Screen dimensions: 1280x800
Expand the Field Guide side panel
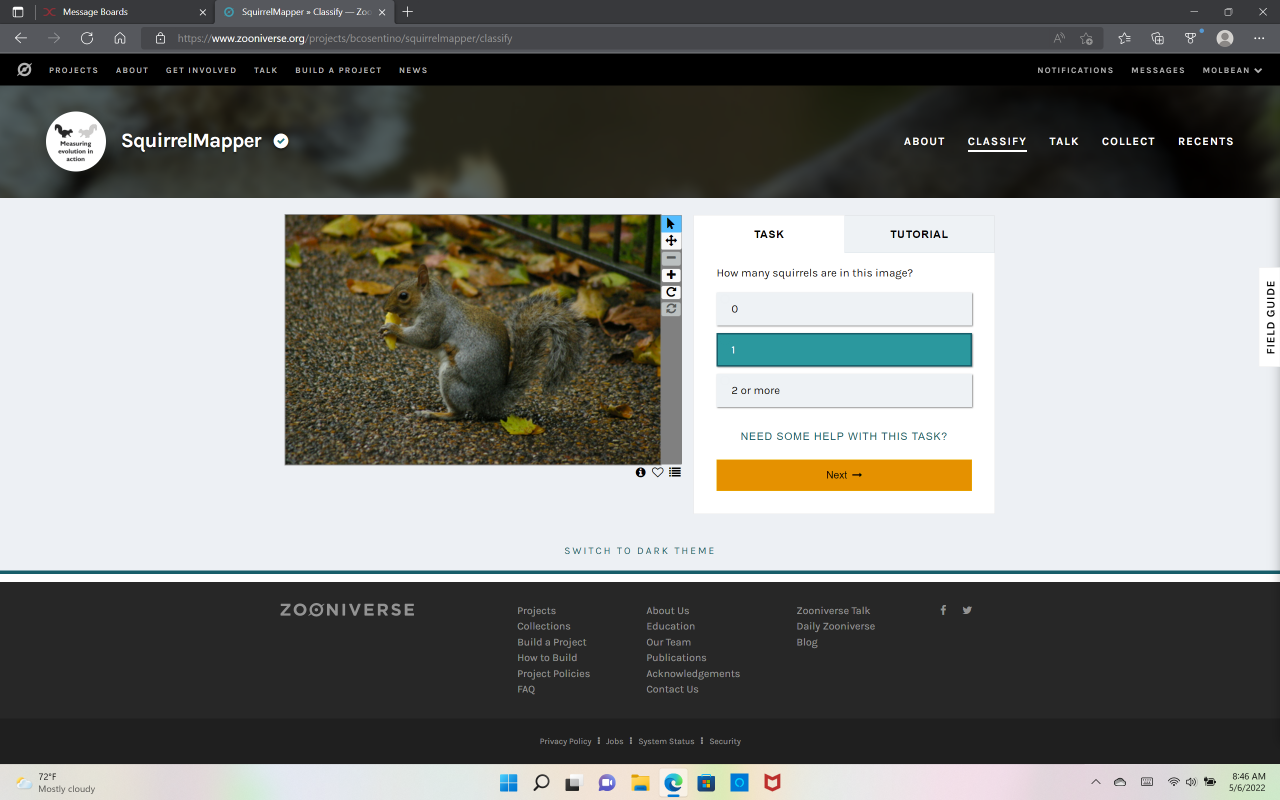pos(1269,317)
